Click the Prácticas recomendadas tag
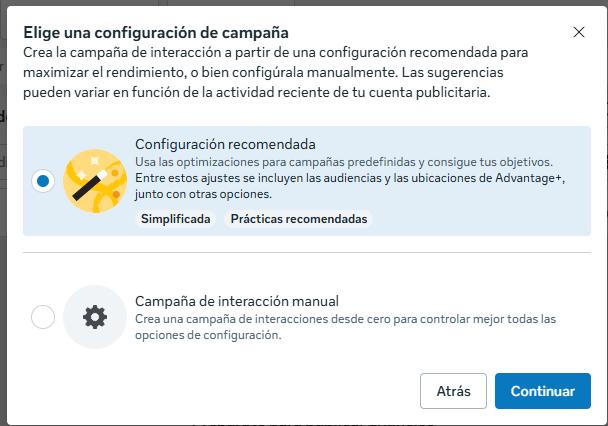Image resolution: width=608 pixels, height=426 pixels. [x=298, y=219]
